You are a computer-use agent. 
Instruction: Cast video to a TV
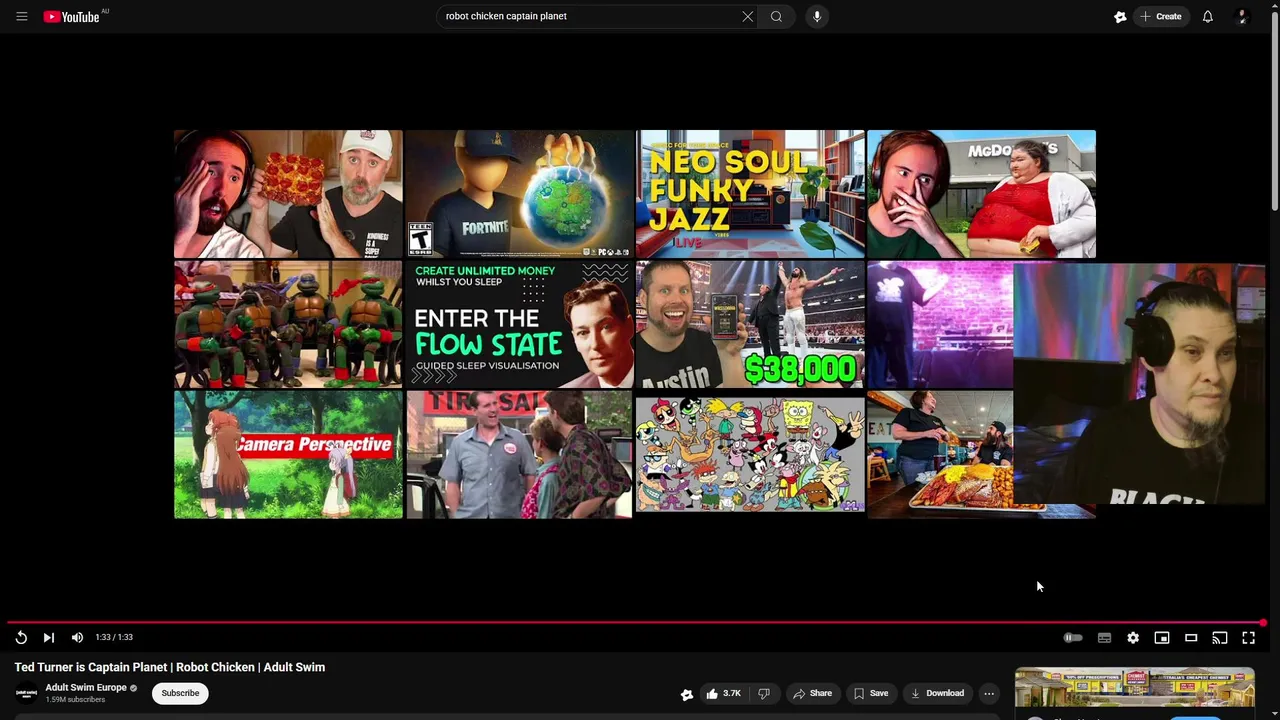coord(1220,637)
